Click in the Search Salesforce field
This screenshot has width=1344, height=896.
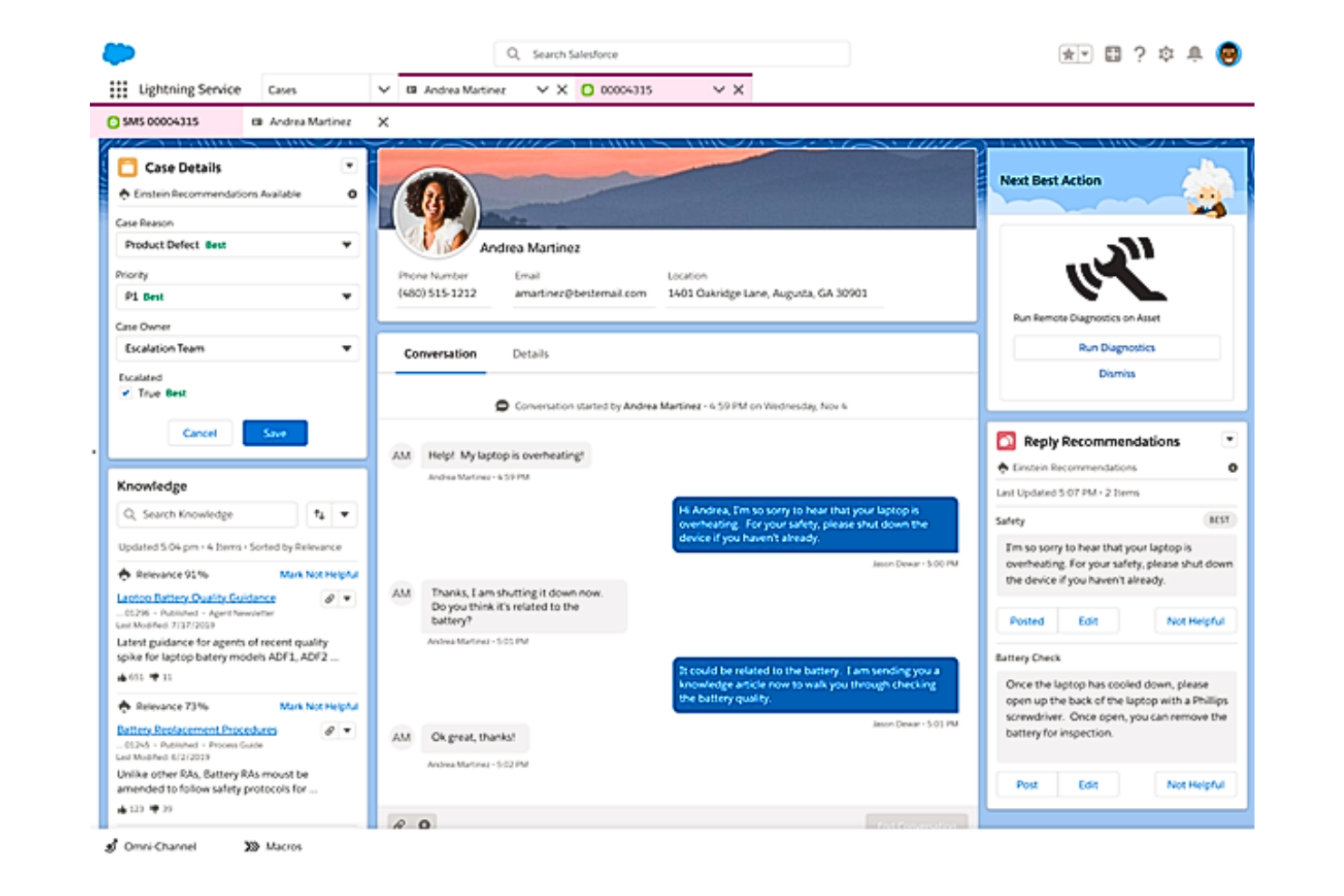[x=672, y=54]
